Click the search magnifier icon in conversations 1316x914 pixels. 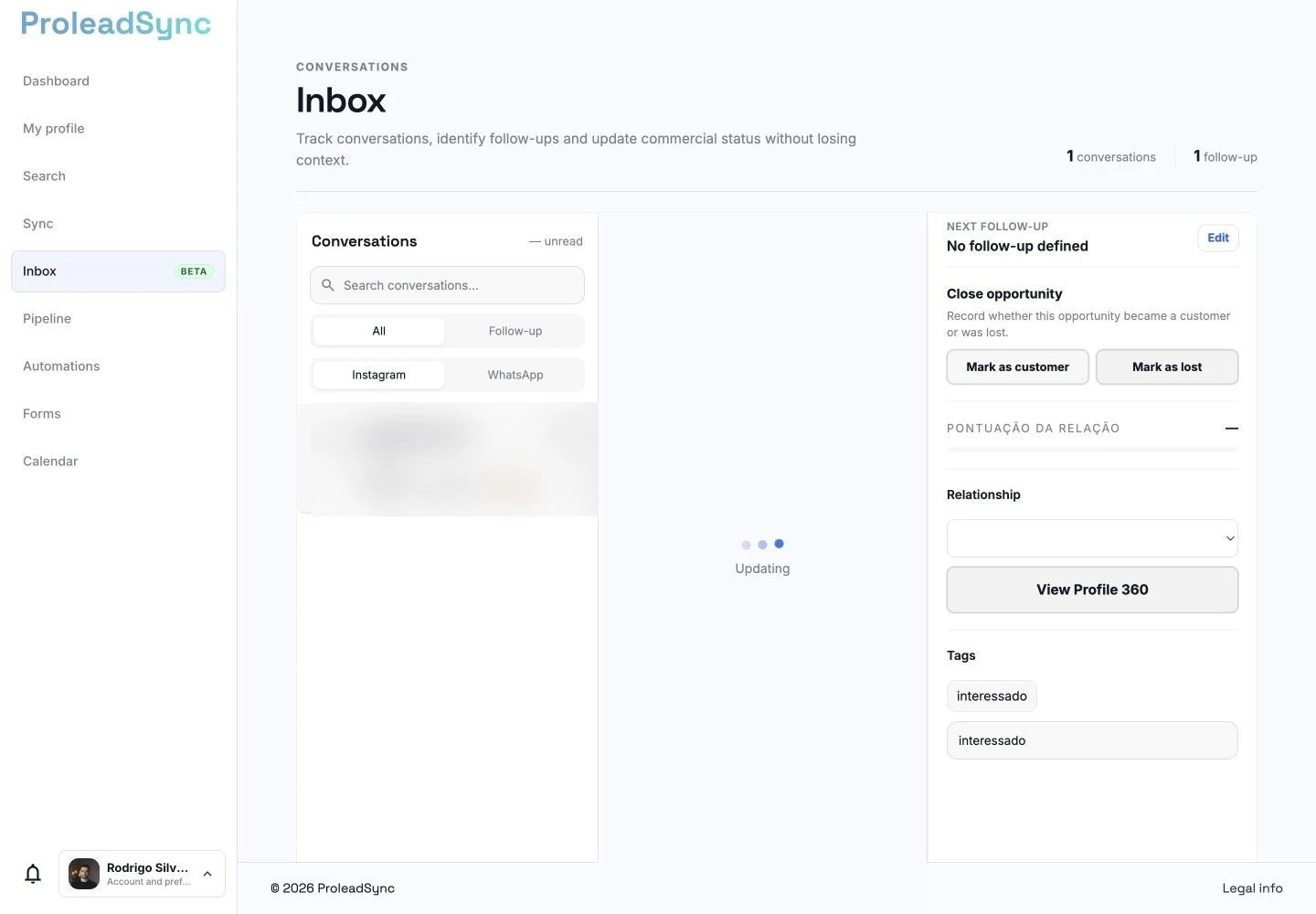[x=328, y=285]
